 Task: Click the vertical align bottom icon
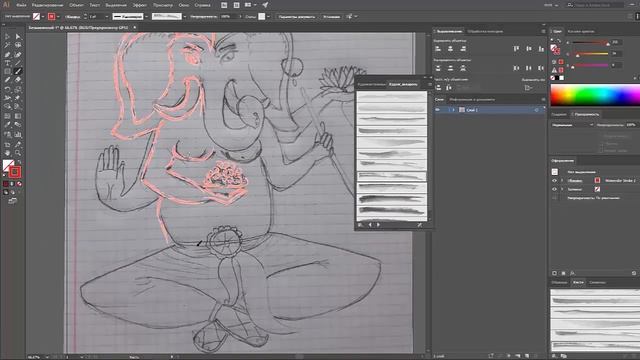(x=541, y=49)
